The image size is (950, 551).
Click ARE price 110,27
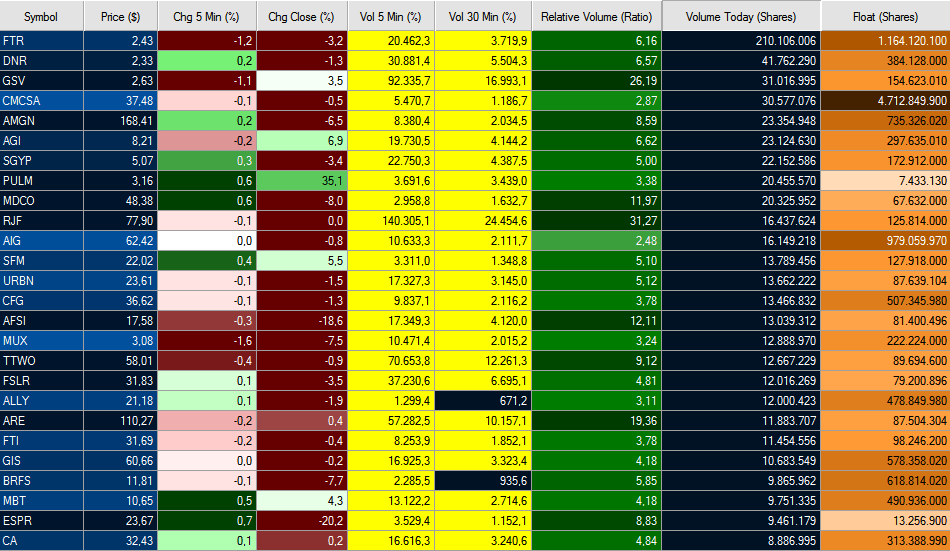pos(121,421)
